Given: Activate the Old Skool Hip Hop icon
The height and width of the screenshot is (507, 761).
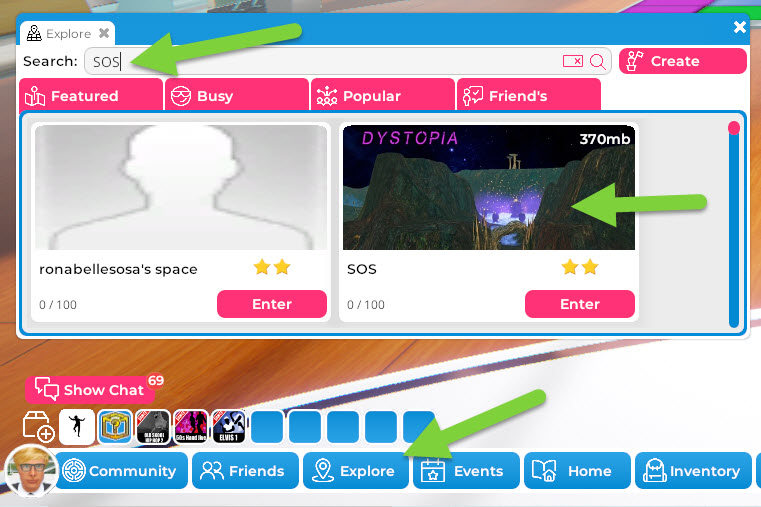Looking at the screenshot, I should [x=153, y=427].
